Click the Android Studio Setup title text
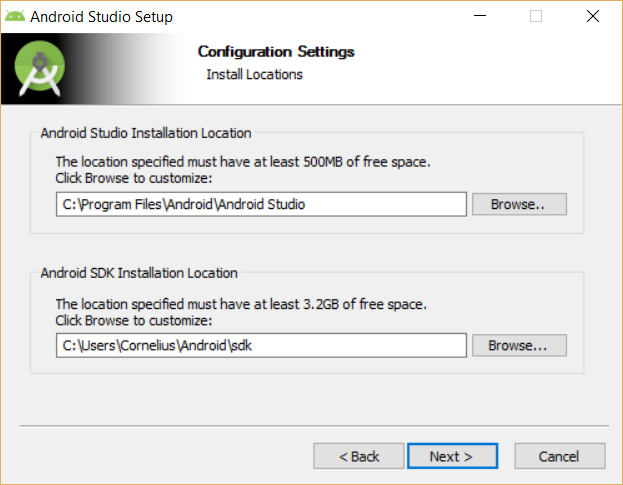The width and height of the screenshot is (623, 485). pos(101,17)
